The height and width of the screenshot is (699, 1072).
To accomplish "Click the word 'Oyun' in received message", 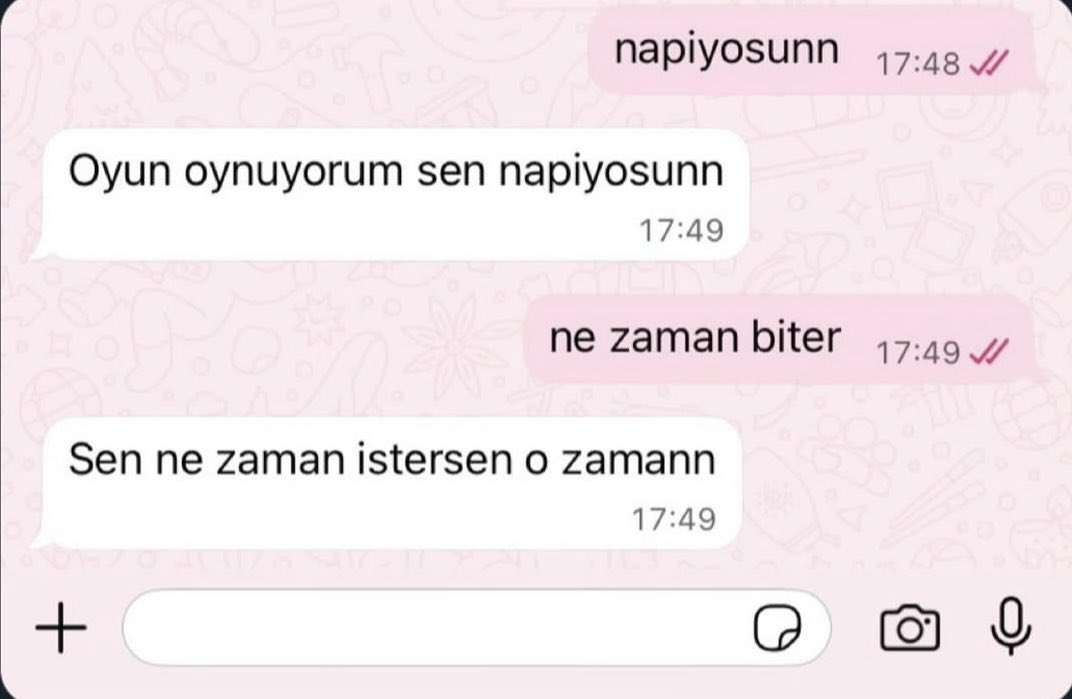I will pyautogui.click(x=120, y=171).
